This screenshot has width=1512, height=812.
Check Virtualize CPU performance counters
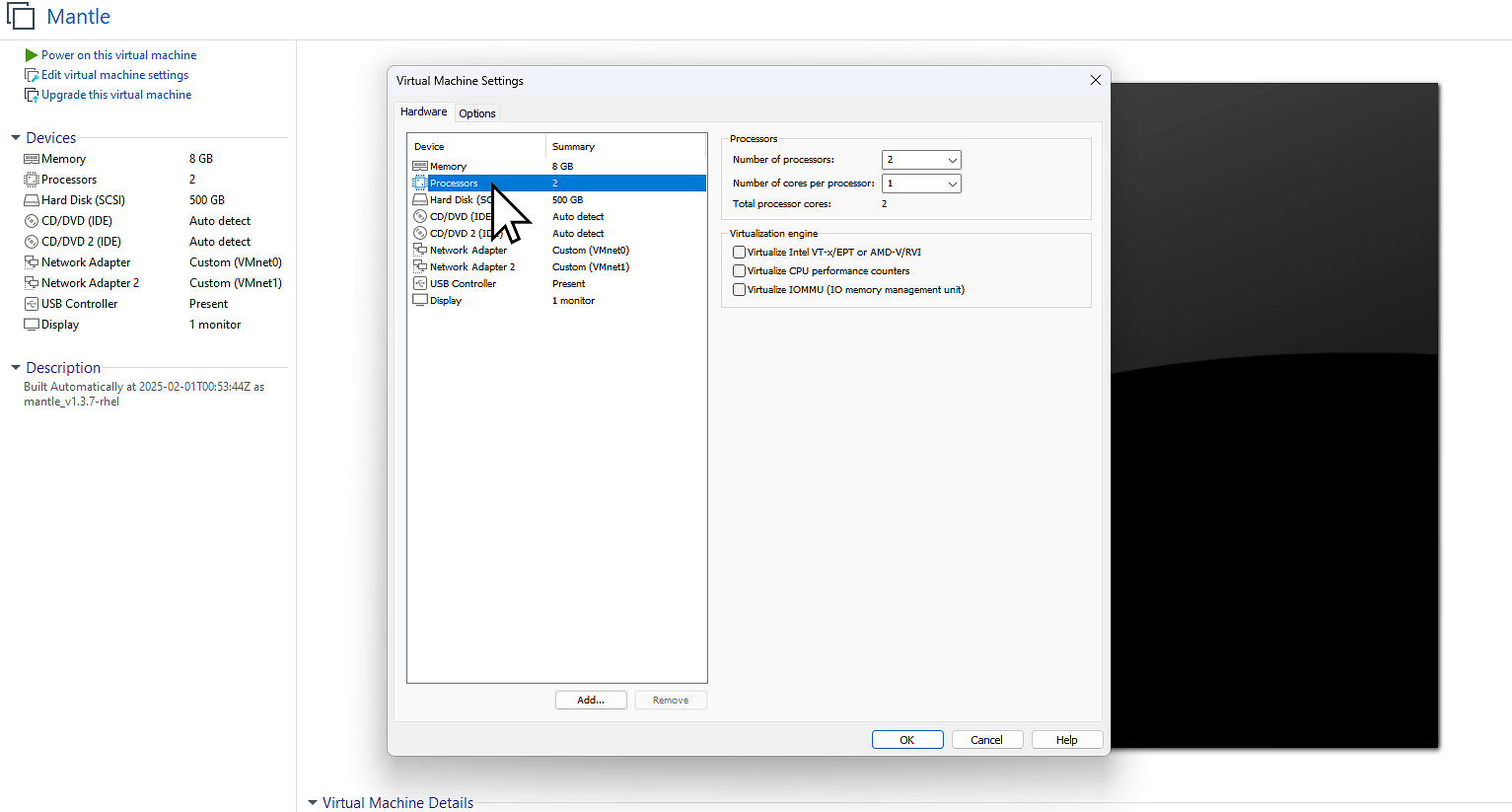coord(739,269)
